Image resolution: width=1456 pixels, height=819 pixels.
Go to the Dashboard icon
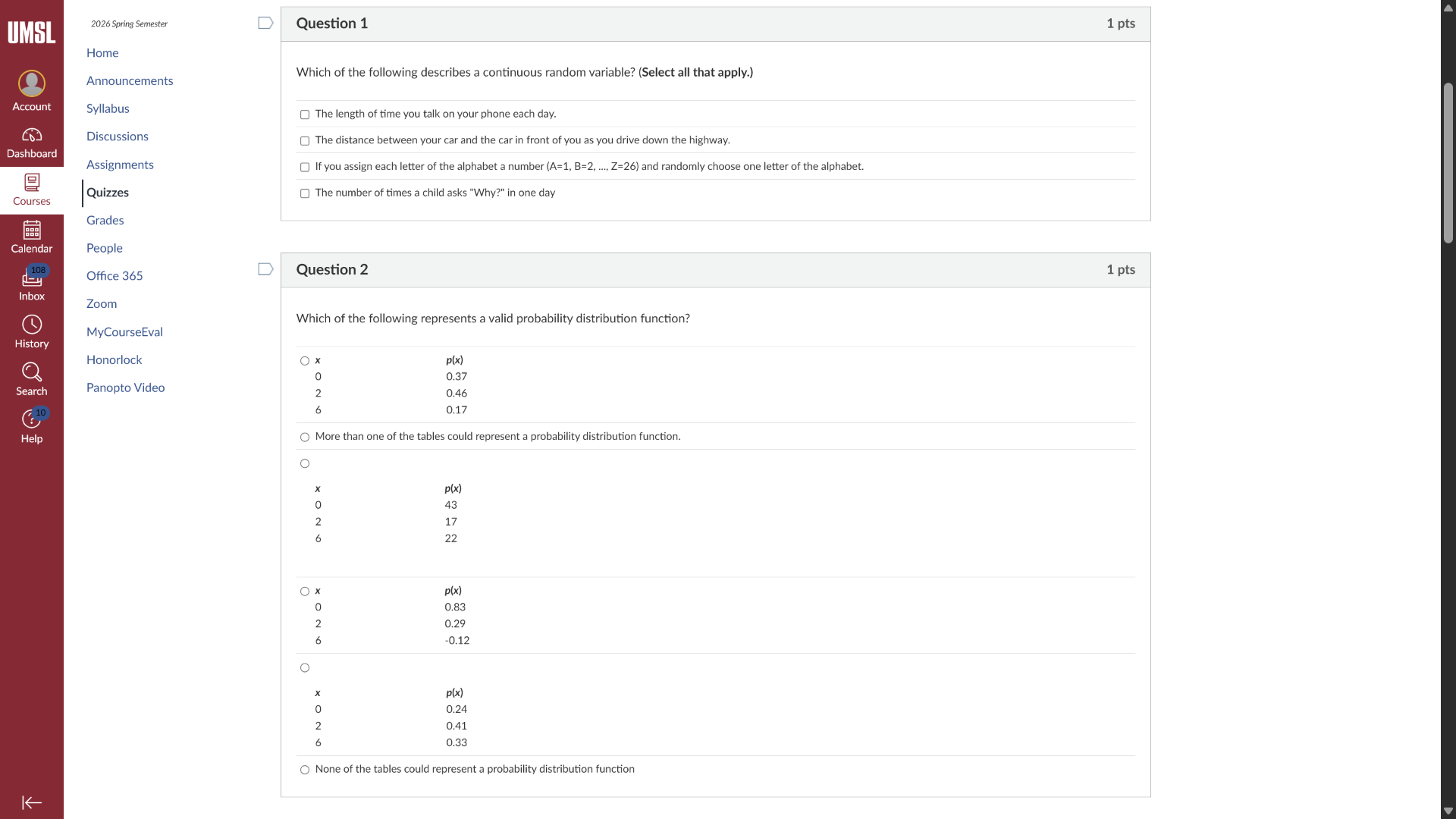(32, 136)
